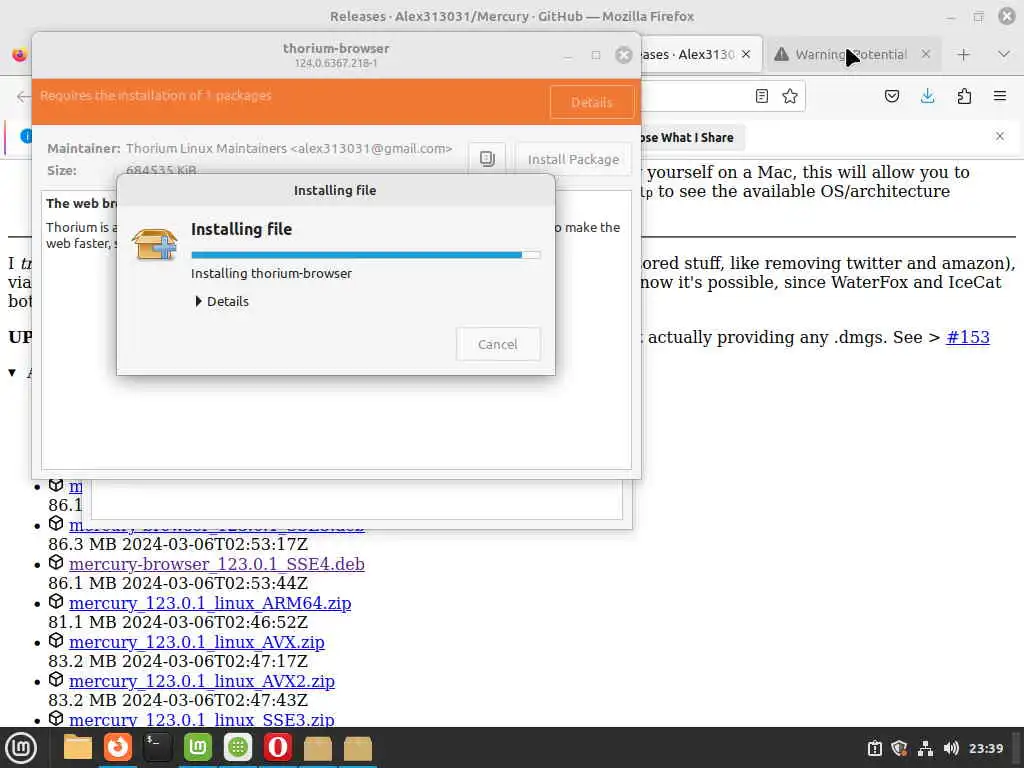
Task: Open Firefox downloads panel
Action: [927, 97]
